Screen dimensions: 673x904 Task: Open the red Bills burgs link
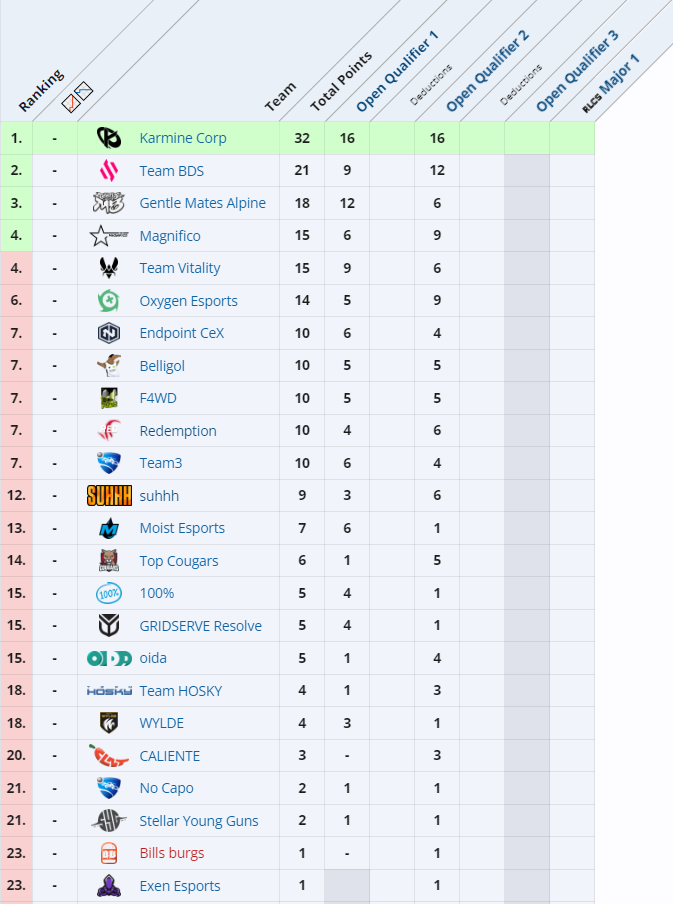(172, 853)
